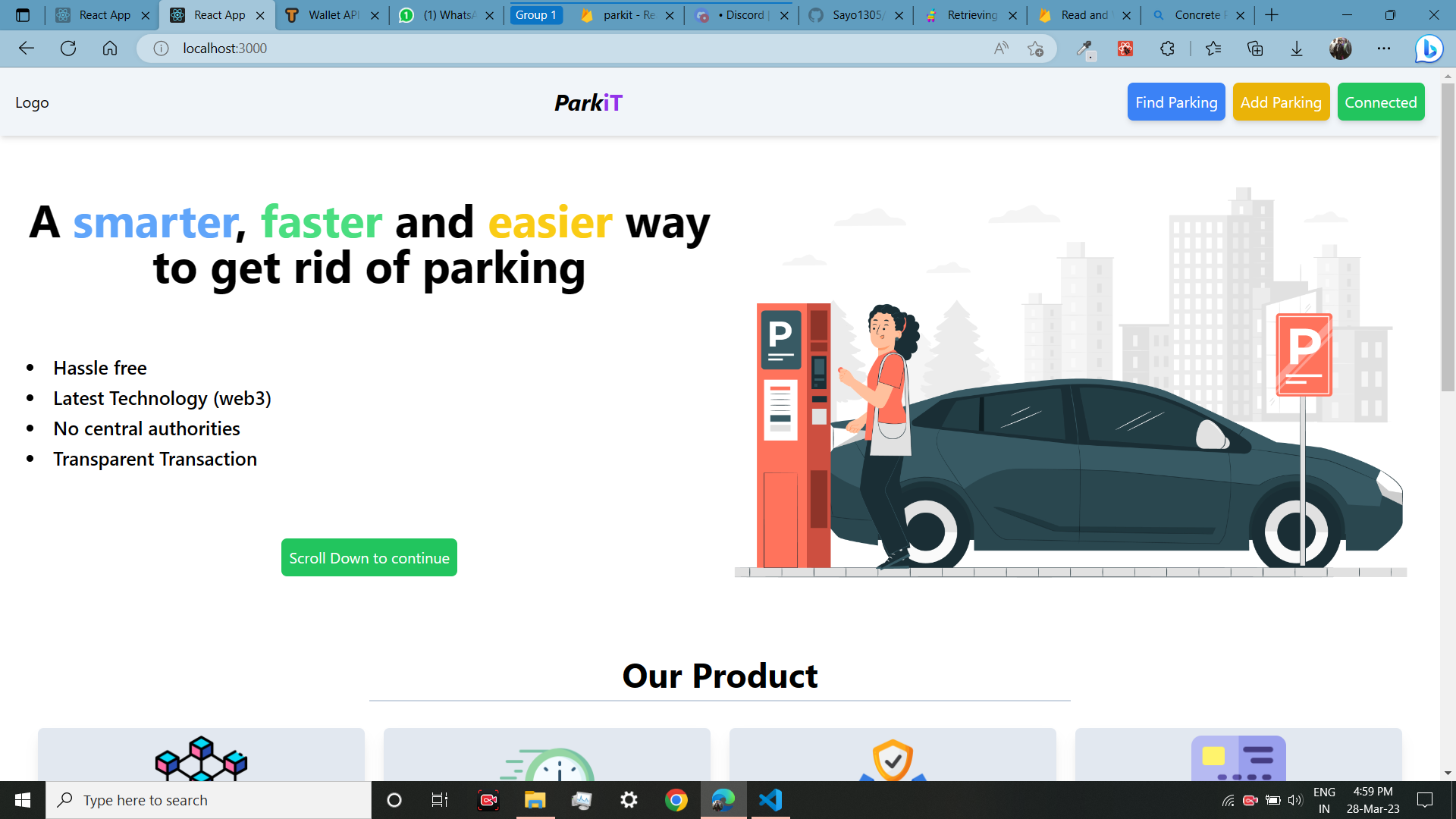
Task: Open the browser settings and more menu
Action: (1384, 49)
